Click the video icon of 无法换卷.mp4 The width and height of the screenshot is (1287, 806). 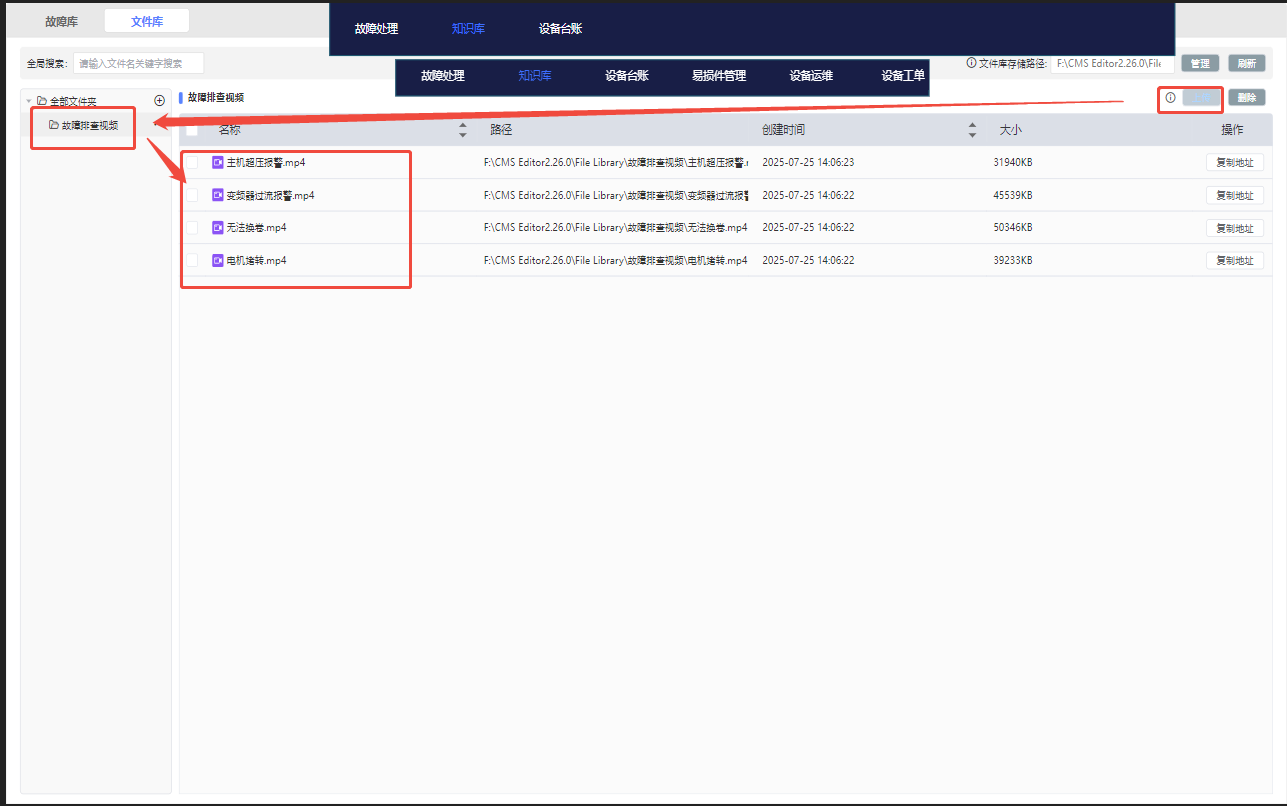tap(218, 227)
